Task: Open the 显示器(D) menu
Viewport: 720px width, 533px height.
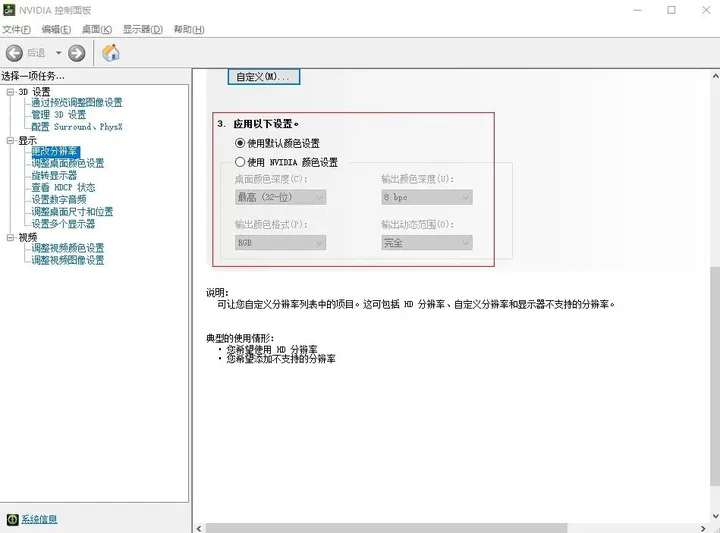Action: 143,29
